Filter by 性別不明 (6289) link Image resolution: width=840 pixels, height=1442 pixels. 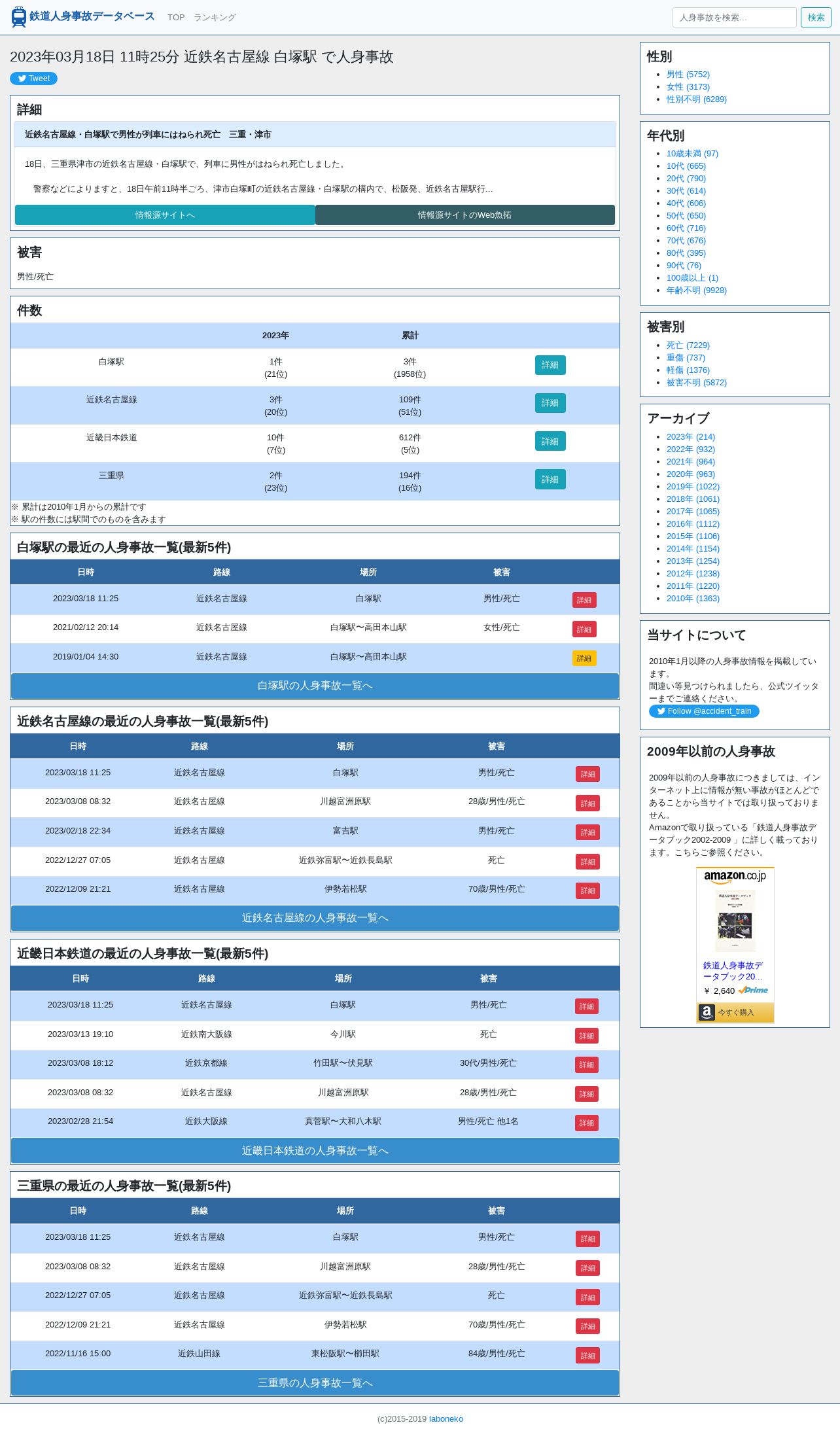pyautogui.click(x=697, y=99)
